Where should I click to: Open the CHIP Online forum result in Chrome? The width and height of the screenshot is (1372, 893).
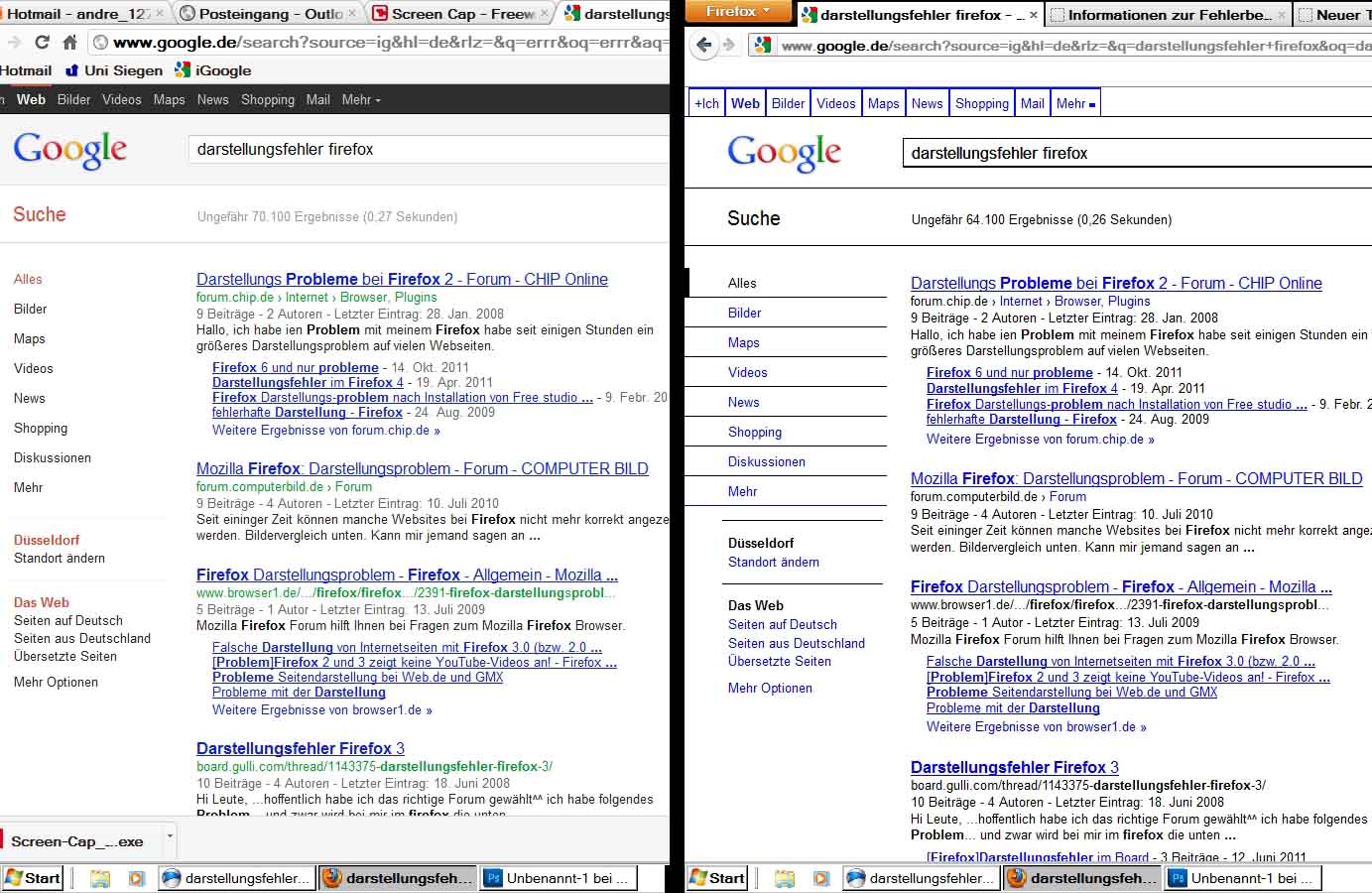click(402, 280)
